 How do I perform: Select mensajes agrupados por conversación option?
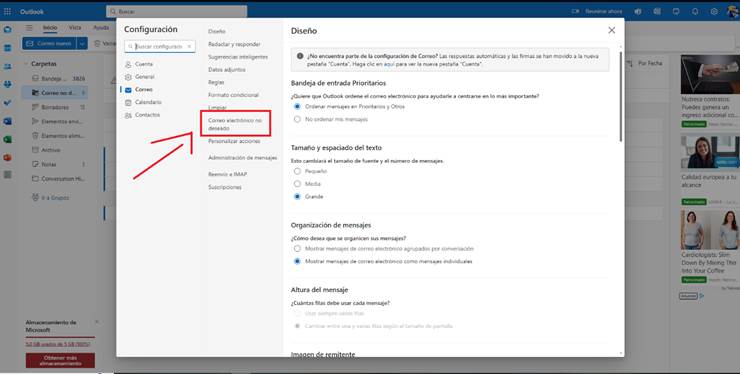coord(297,248)
